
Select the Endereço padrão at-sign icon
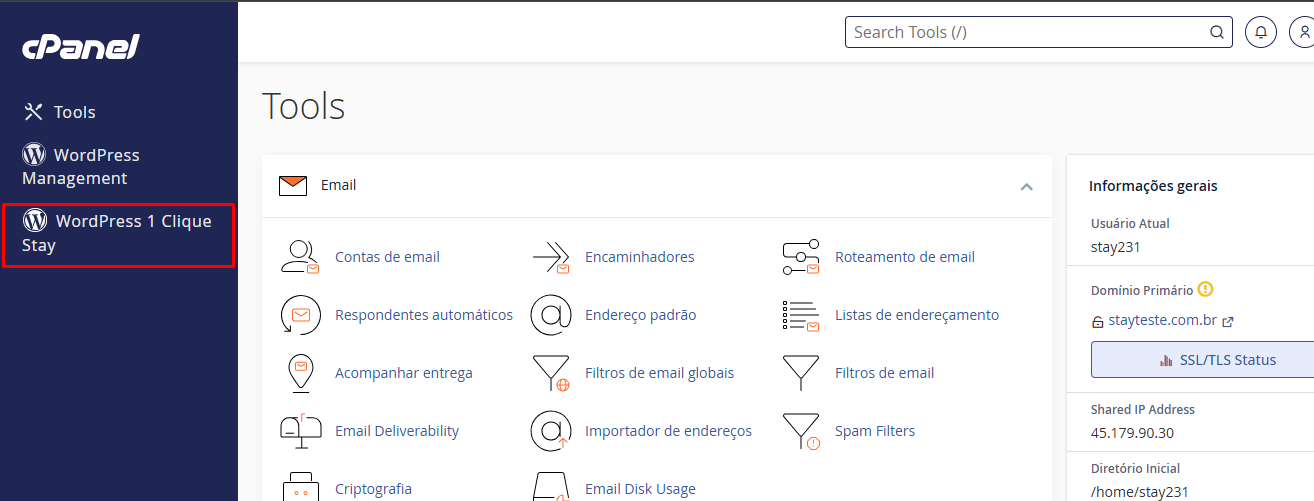click(x=550, y=315)
